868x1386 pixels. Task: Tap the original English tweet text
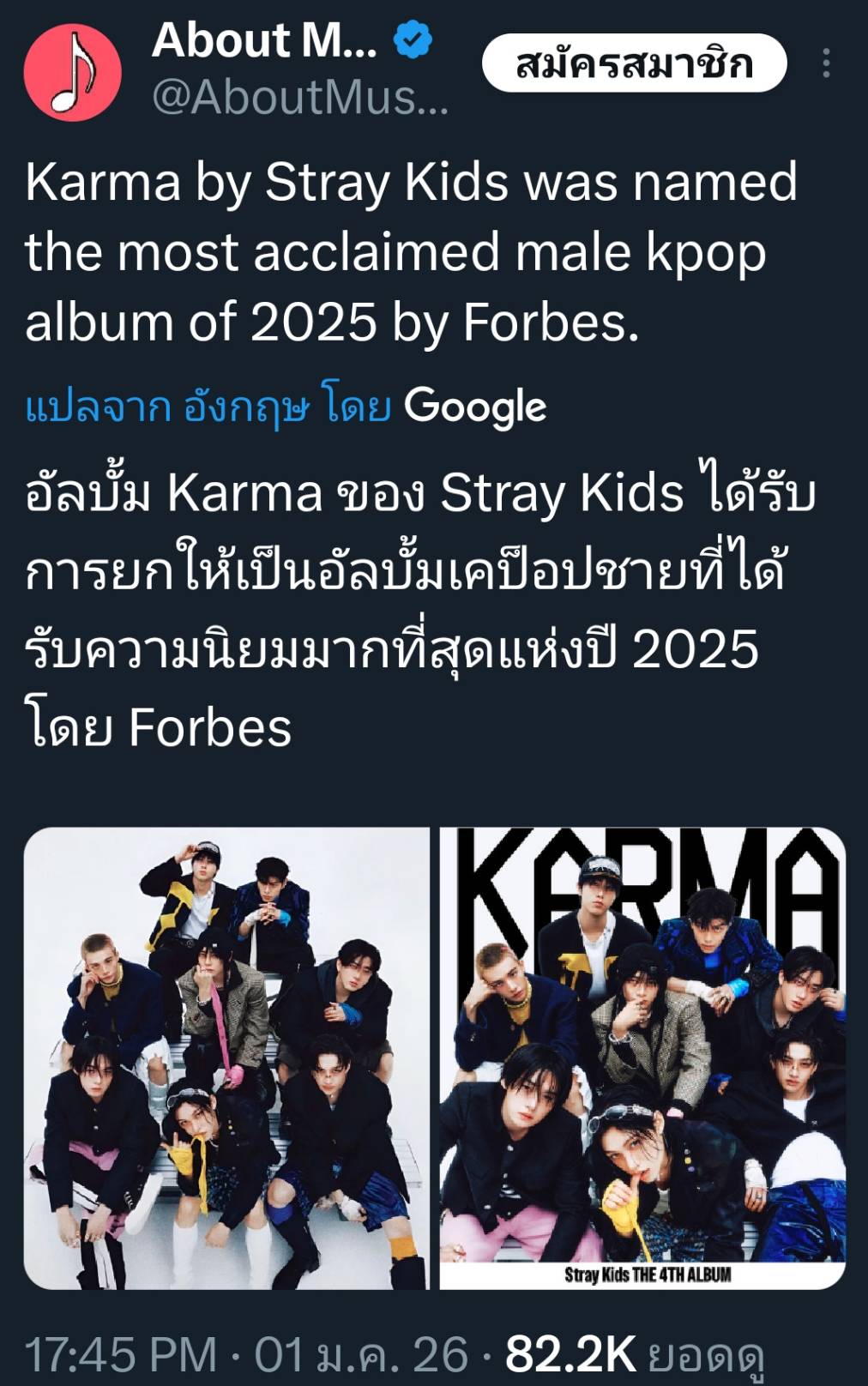click(412, 252)
